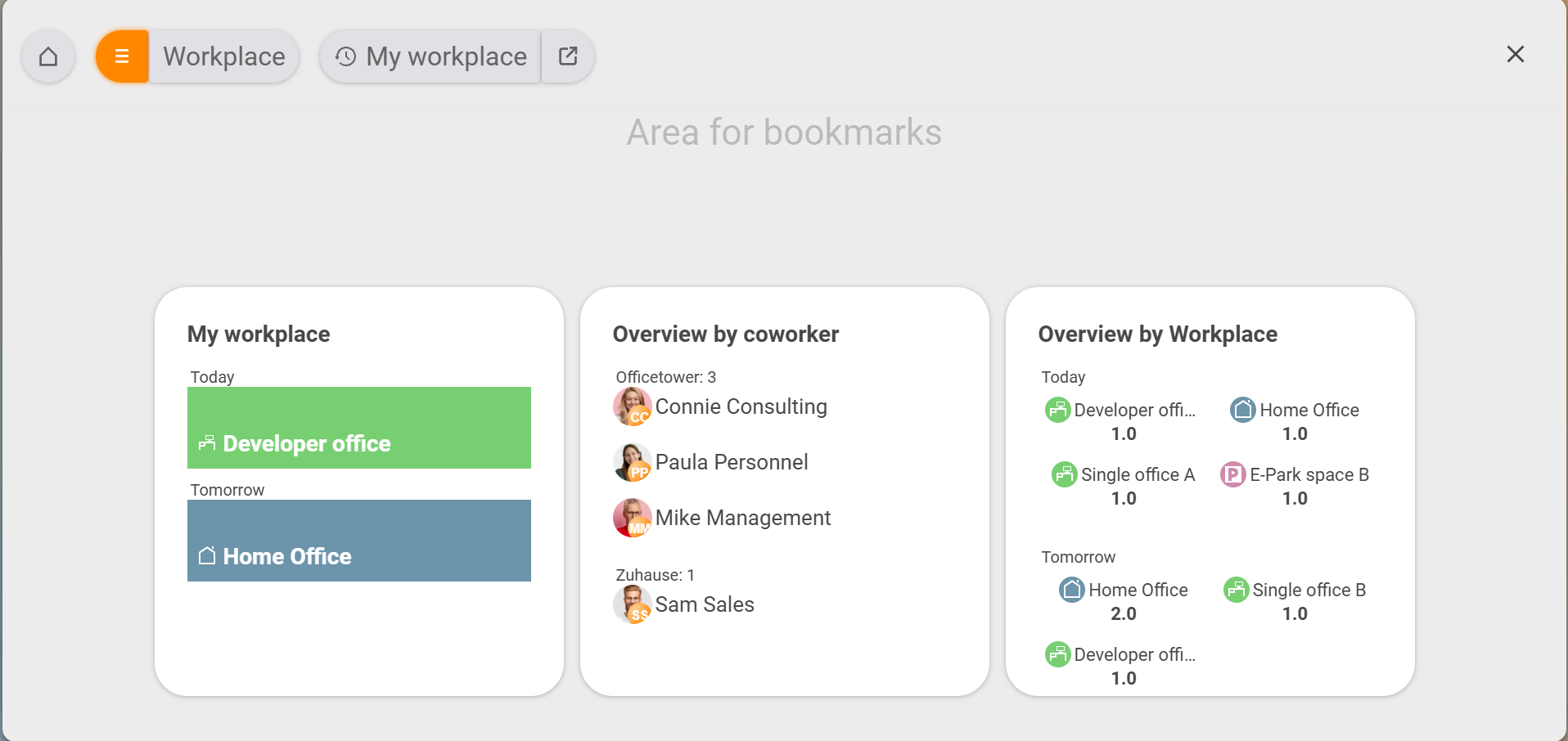The width and height of the screenshot is (1568, 741).
Task: Select coworker Paula Personnel
Action: (x=732, y=462)
